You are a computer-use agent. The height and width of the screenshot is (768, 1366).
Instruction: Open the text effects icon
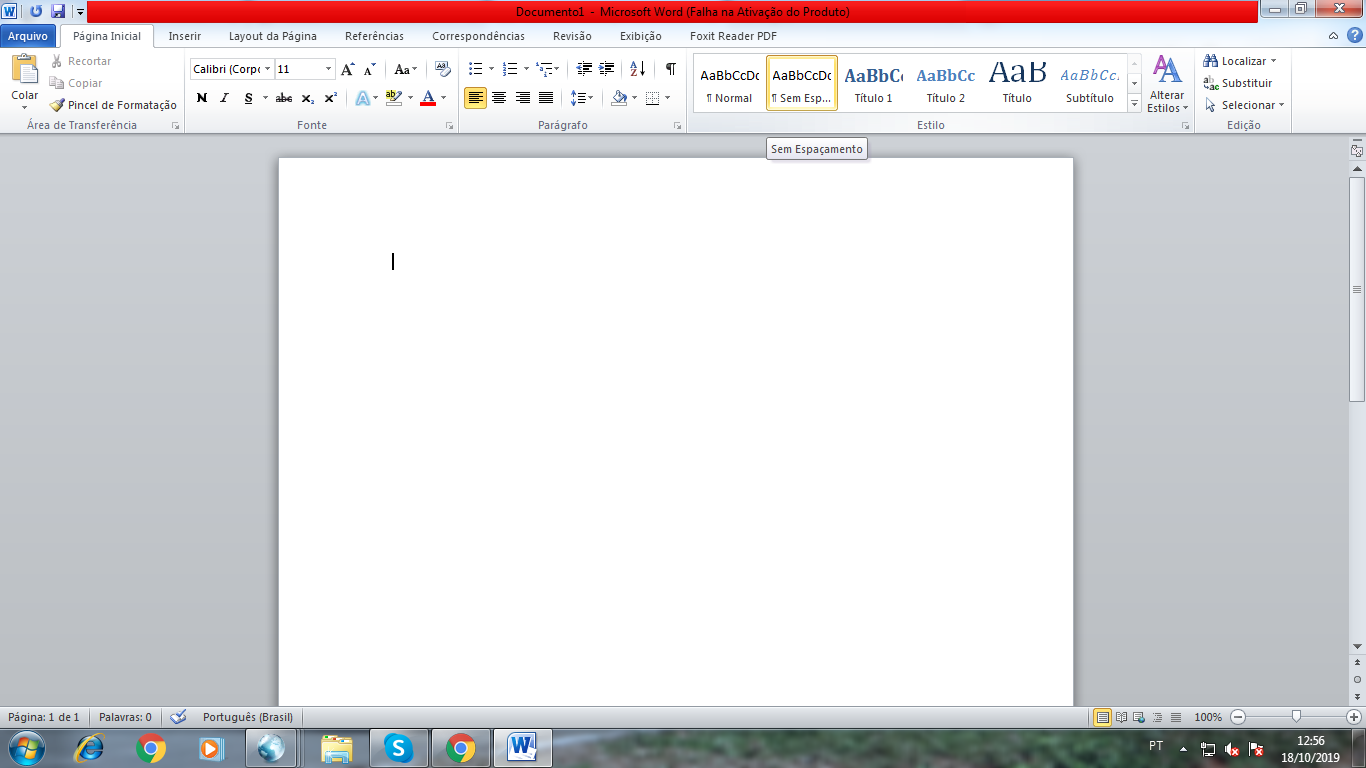pos(362,98)
